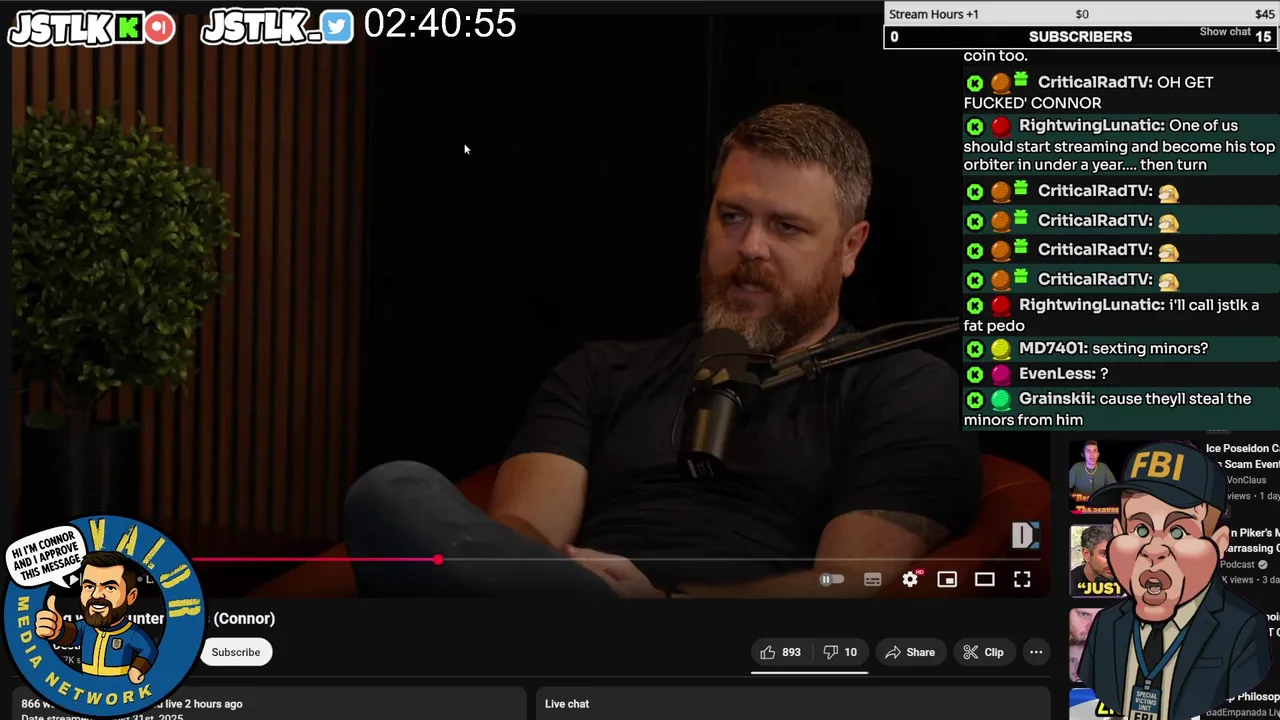Image resolution: width=1280 pixels, height=720 pixels.
Task: Click the Show chat label
Action: tap(1225, 32)
